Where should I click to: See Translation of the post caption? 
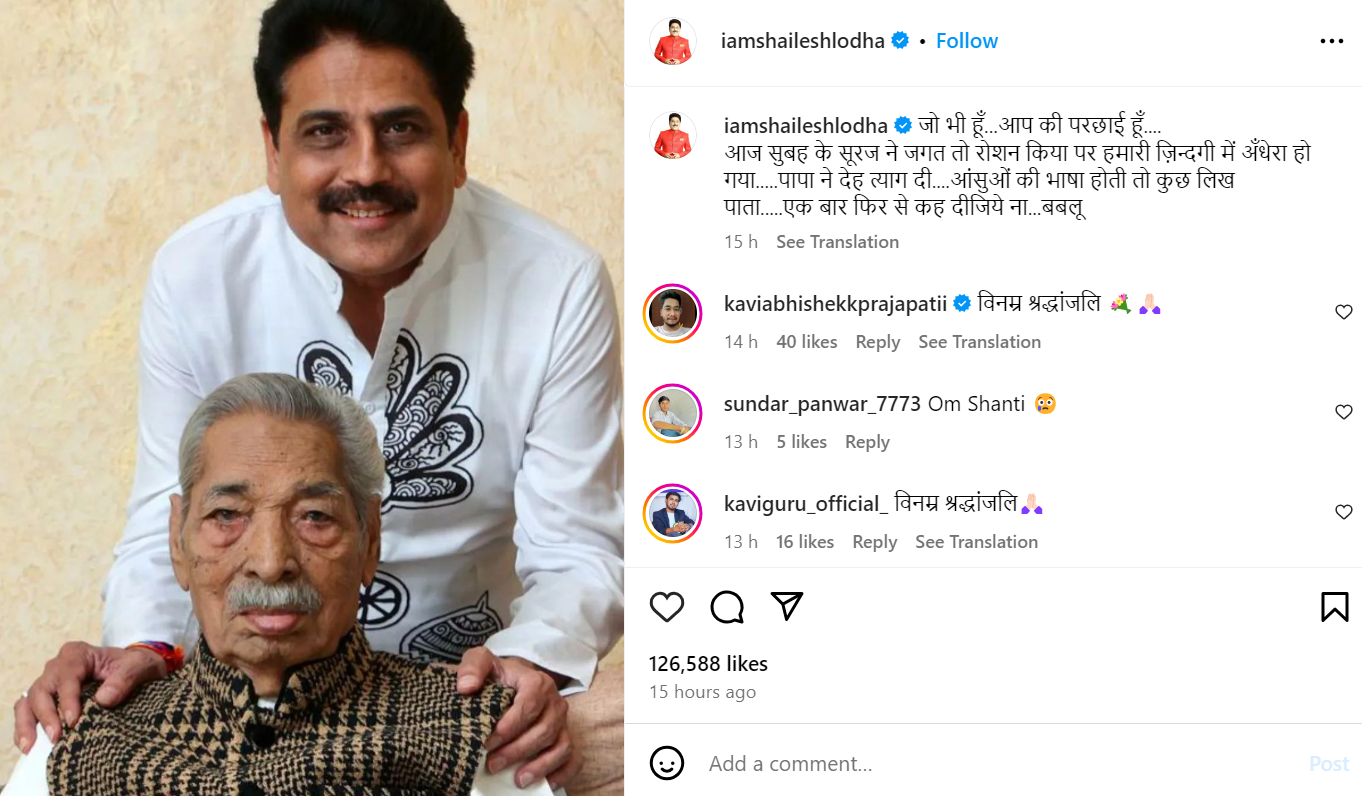pyautogui.click(x=837, y=242)
